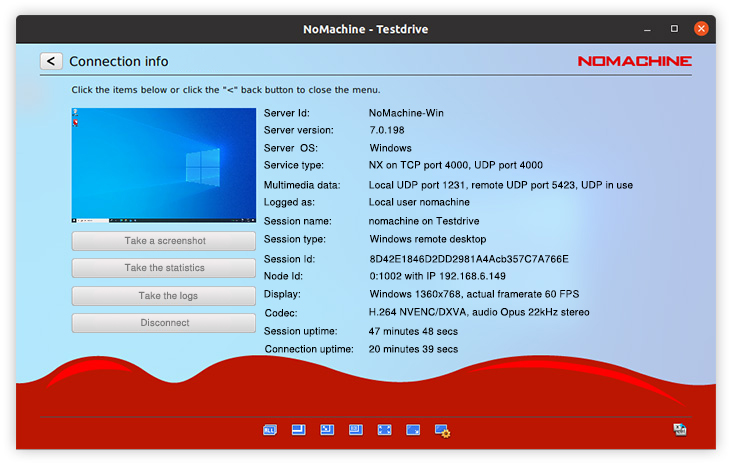
Task: Click the fullscreen on all monitors icon labeled ALL
Action: [x=270, y=430]
